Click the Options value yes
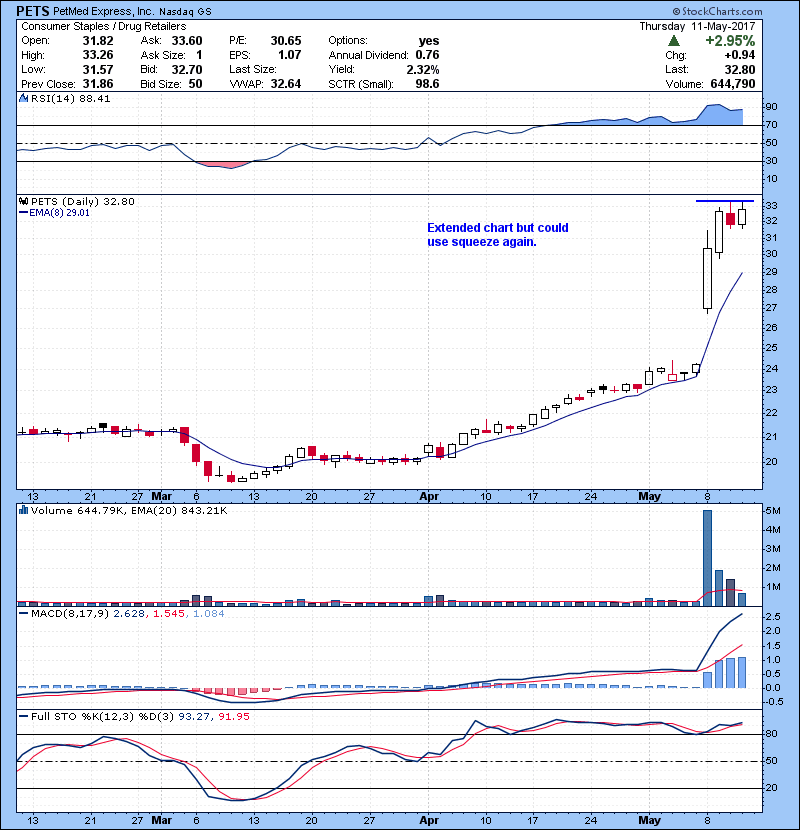The image size is (800, 830). [x=429, y=41]
